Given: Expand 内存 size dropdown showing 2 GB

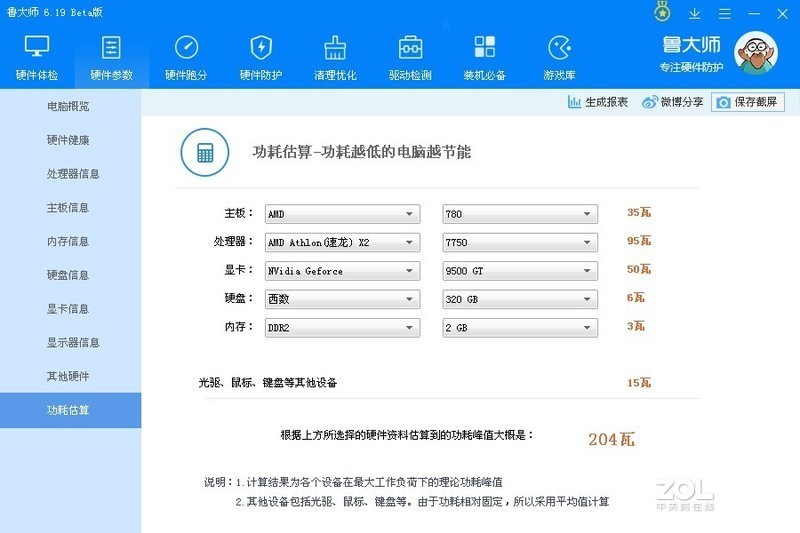Looking at the screenshot, I should coord(520,327).
